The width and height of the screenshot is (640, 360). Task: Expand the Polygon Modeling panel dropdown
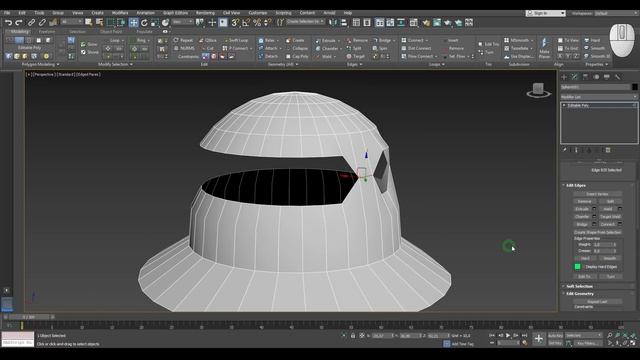40,64
